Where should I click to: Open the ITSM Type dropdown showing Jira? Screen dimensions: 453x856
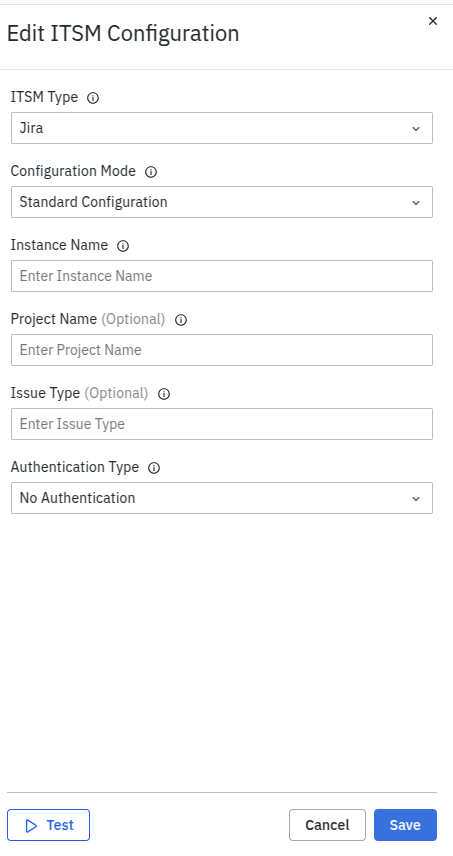(x=222, y=128)
